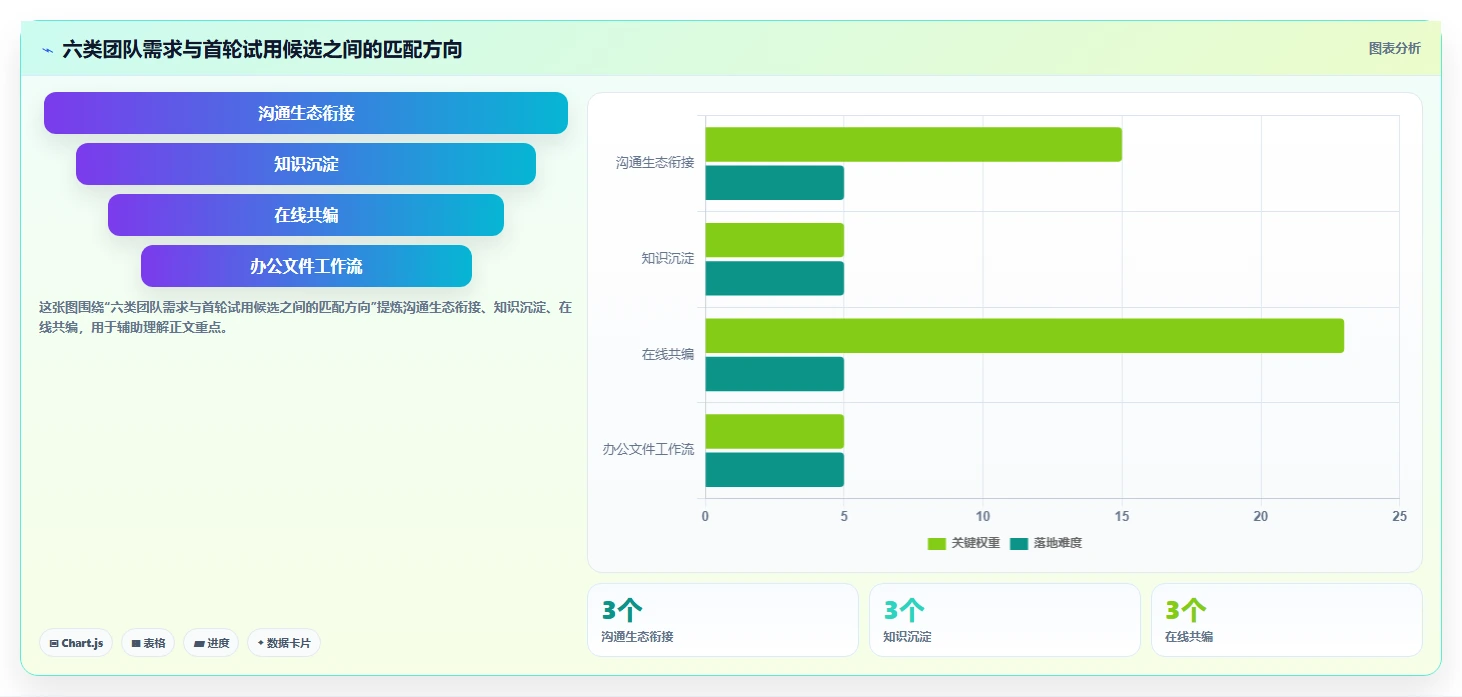Click the title 六类团队需求与首轮试用候选之间的匹配方向
This screenshot has height=697, width=1462.
tap(262, 49)
